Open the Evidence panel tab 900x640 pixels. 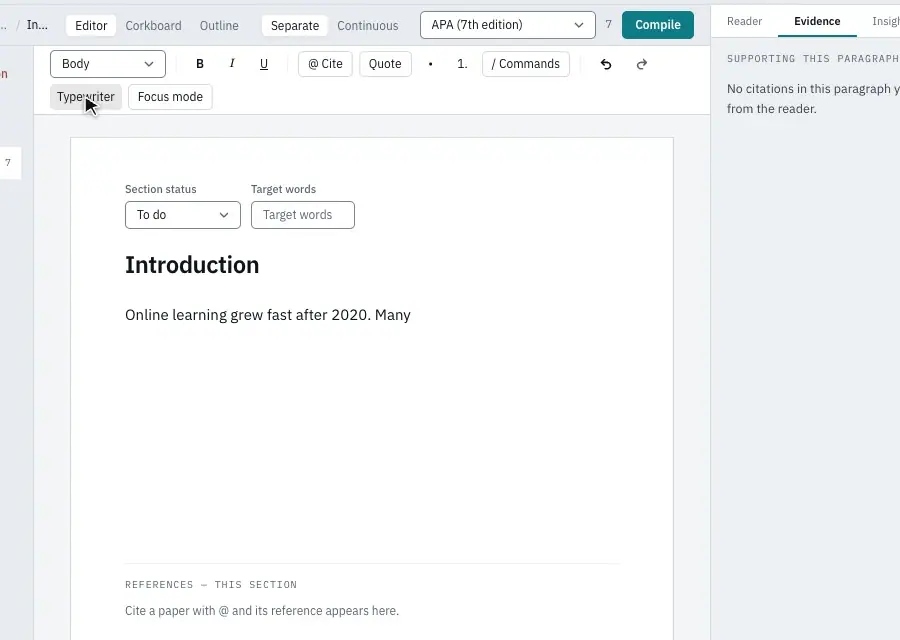coord(817,21)
